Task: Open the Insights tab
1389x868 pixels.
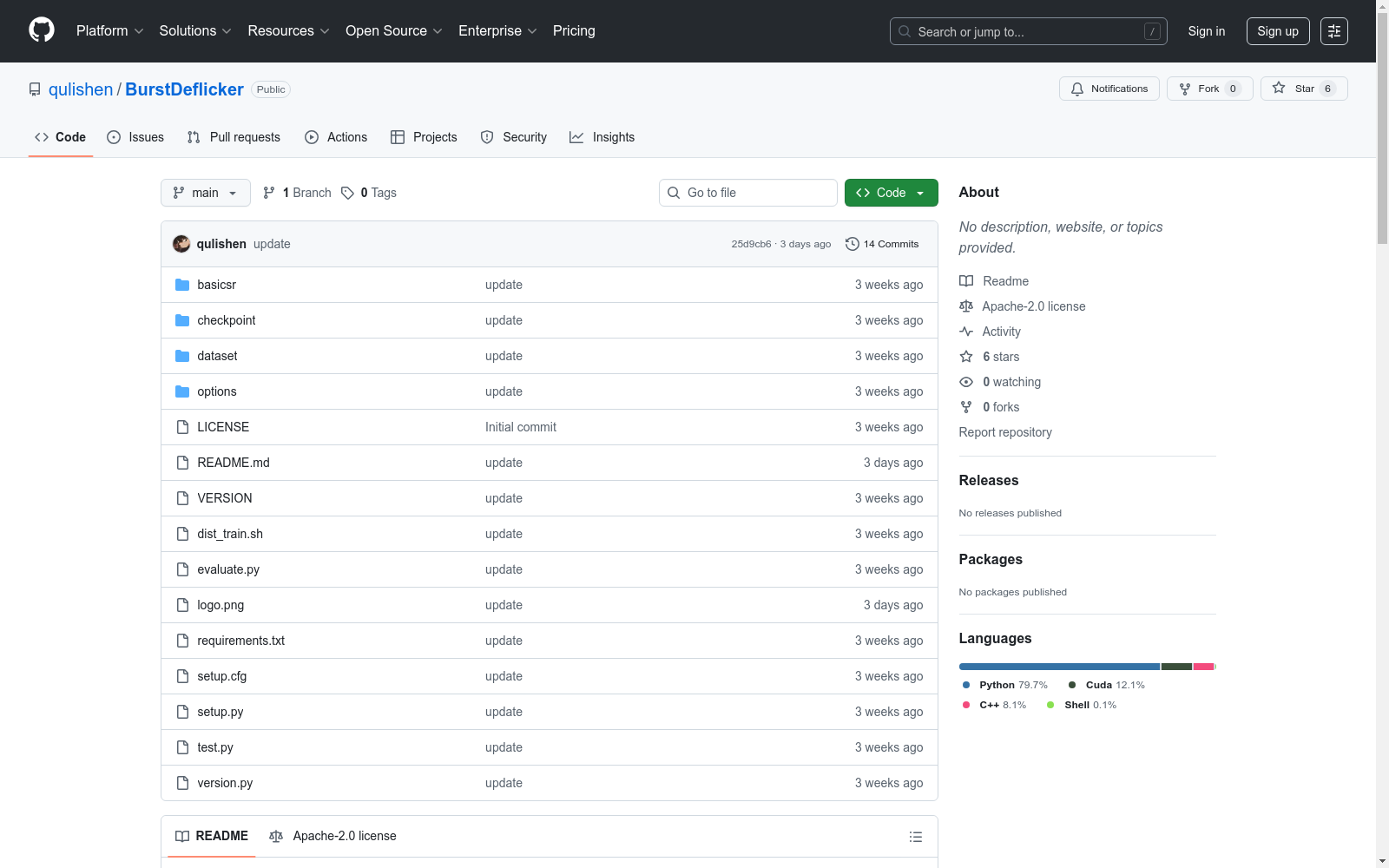Action: [x=602, y=137]
